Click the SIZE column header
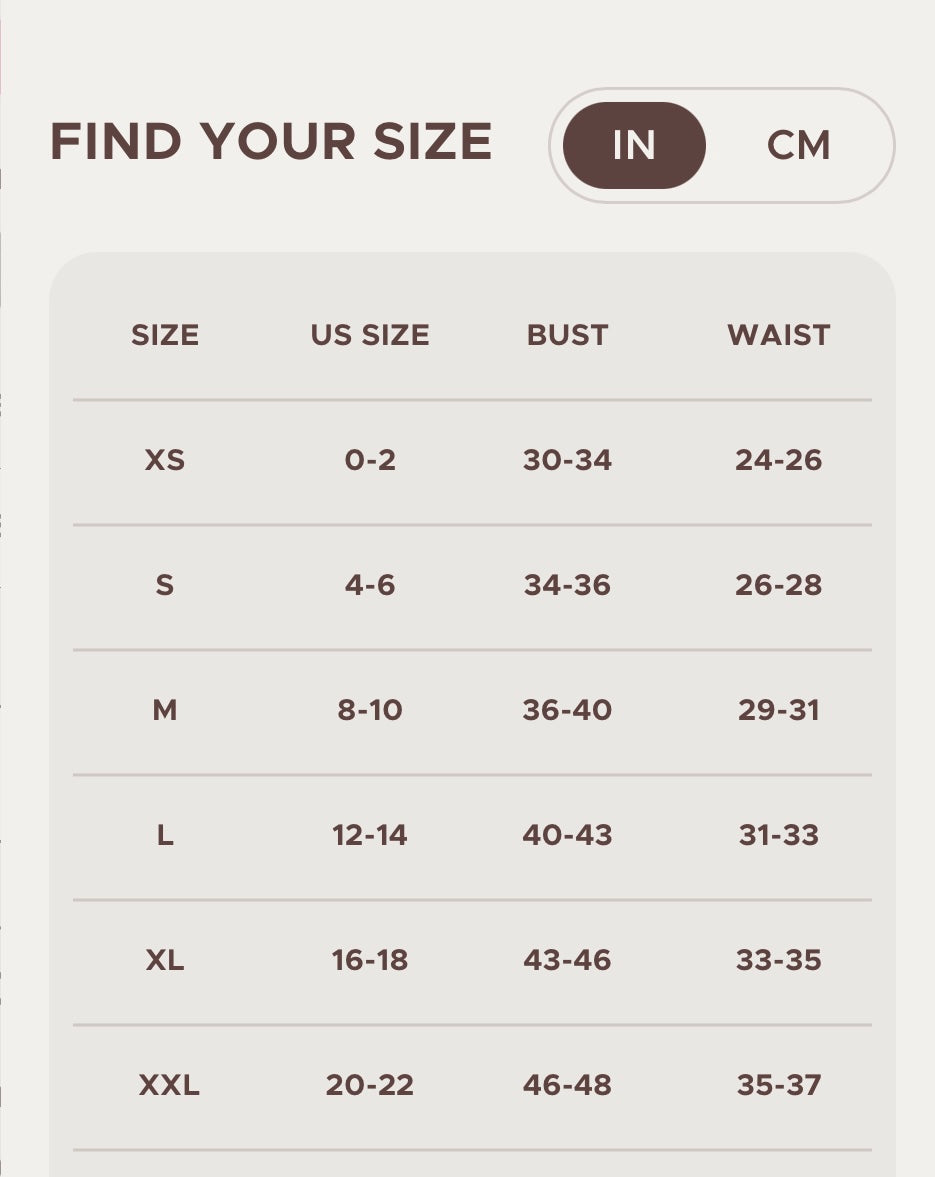 165,335
